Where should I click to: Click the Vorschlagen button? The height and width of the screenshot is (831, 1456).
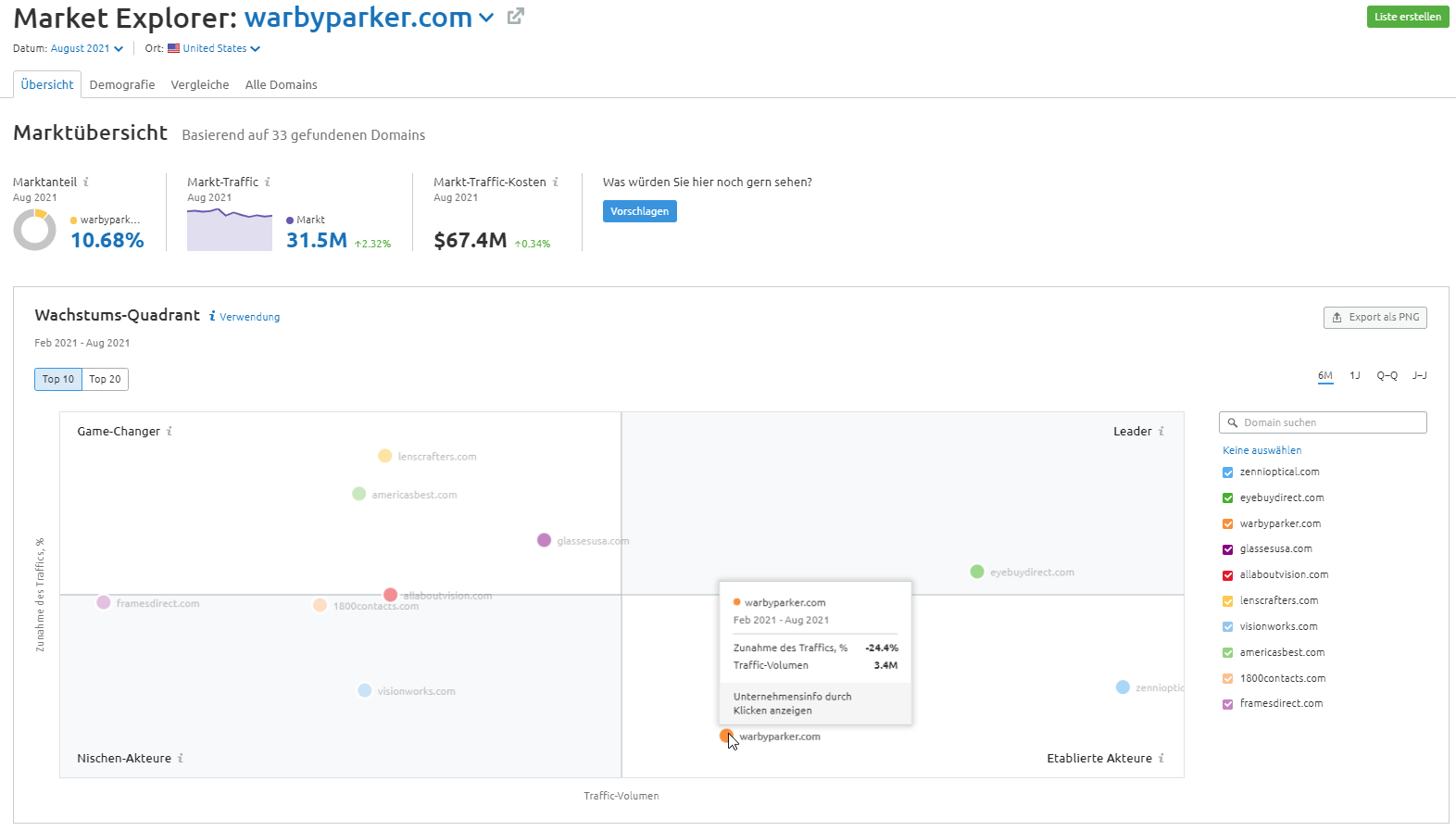point(640,211)
